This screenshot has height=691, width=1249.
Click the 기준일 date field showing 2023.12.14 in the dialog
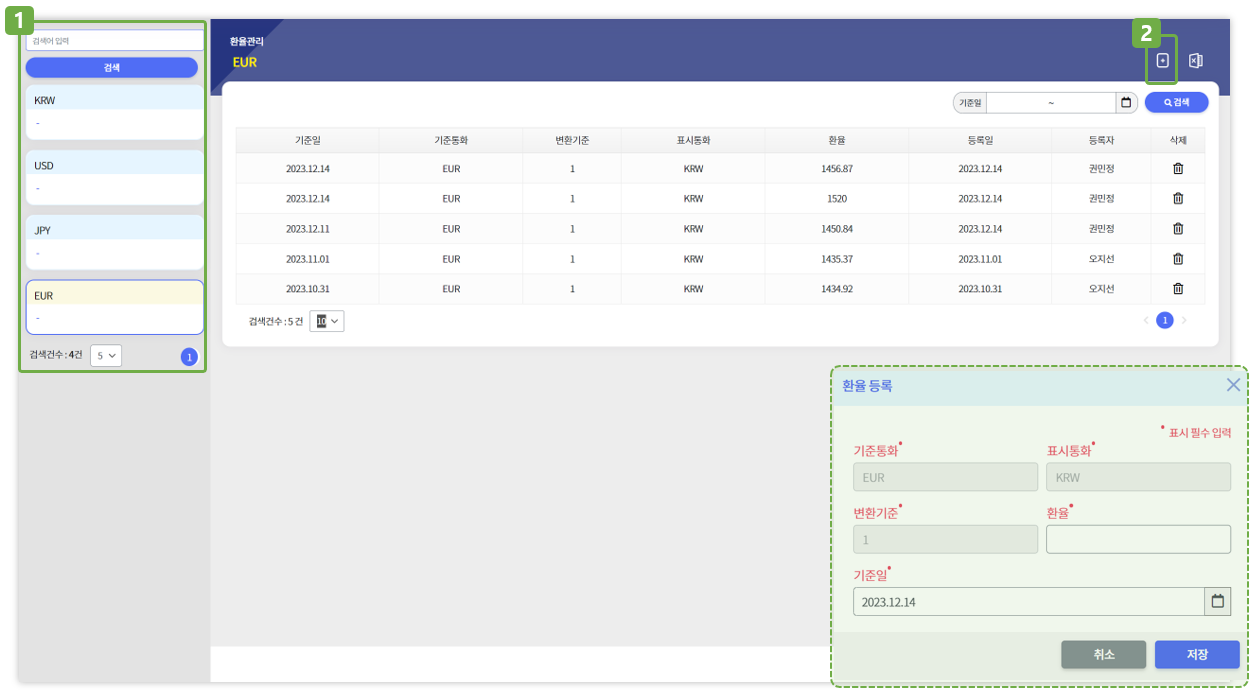pyautogui.click(x=1029, y=601)
